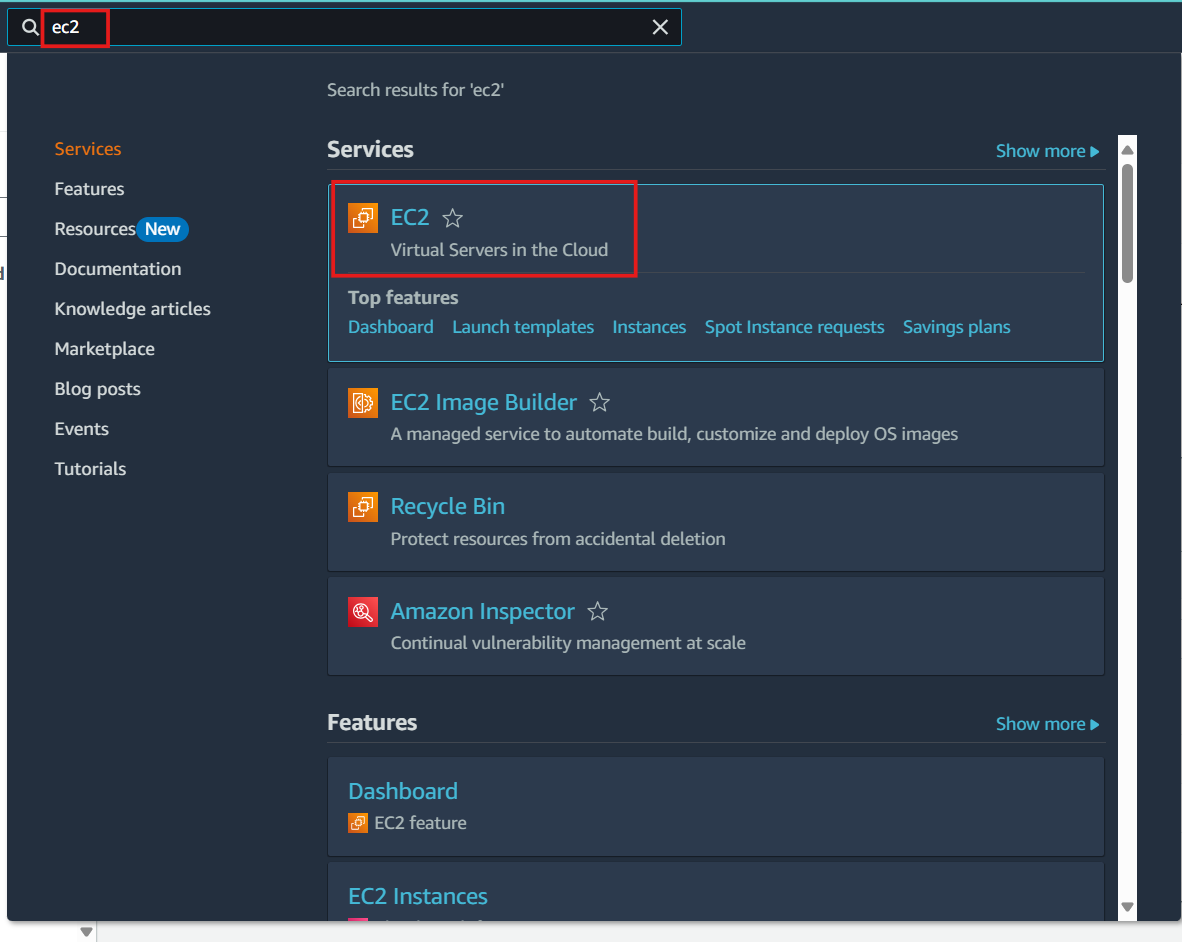Select Marketplace category

[105, 348]
